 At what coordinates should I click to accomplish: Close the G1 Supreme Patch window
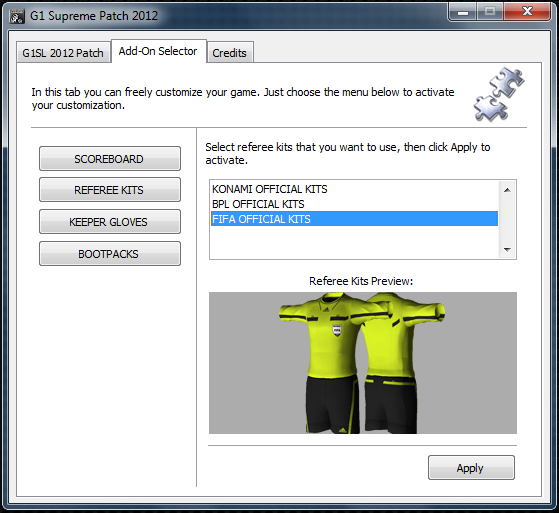(x=527, y=12)
